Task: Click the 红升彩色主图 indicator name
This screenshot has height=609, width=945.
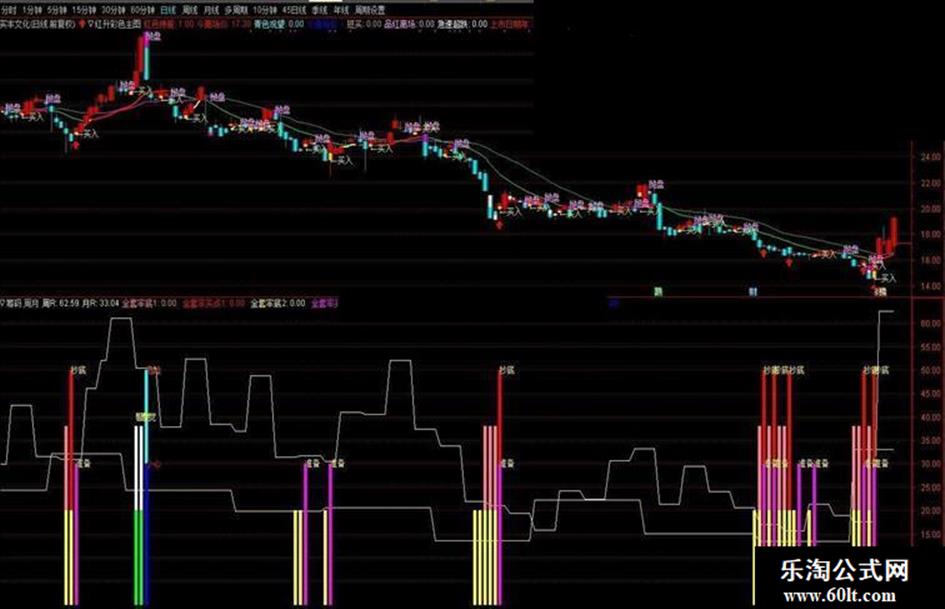Action: (118, 25)
